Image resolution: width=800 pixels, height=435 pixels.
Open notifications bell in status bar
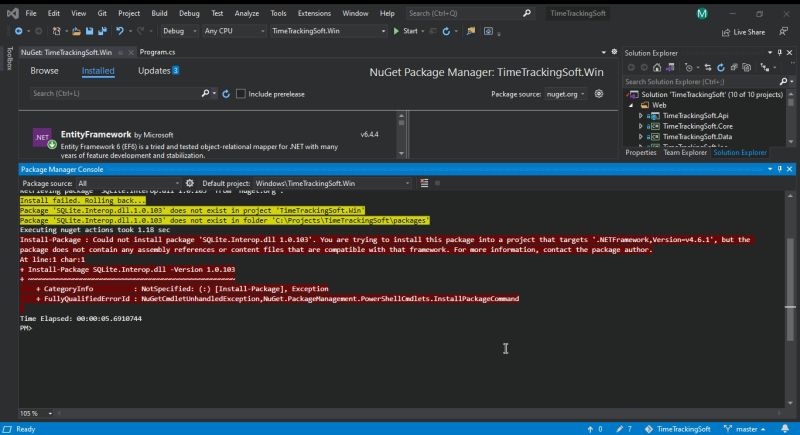(x=785, y=429)
